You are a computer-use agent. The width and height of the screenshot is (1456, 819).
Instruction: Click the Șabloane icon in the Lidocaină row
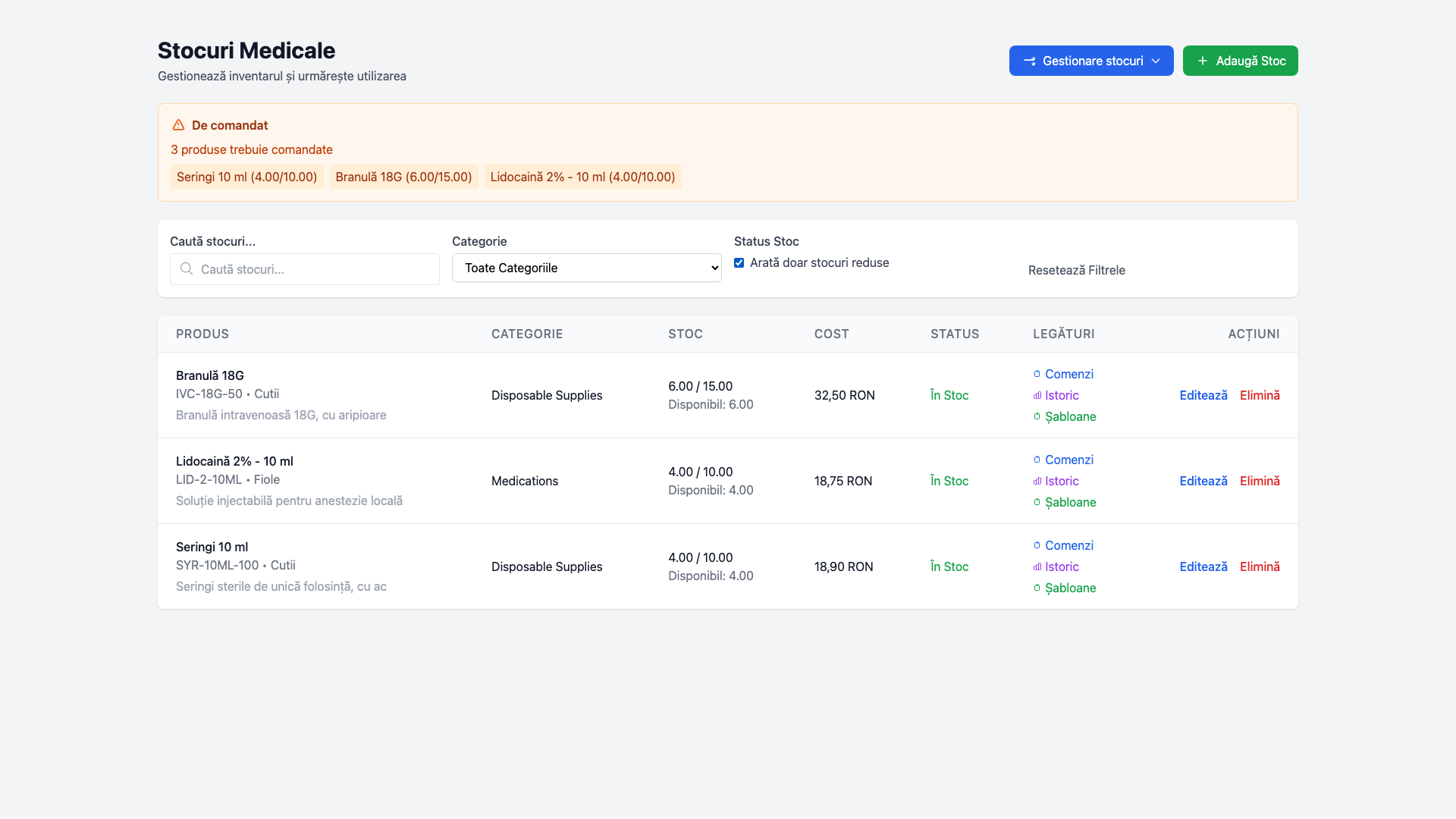[x=1037, y=502]
